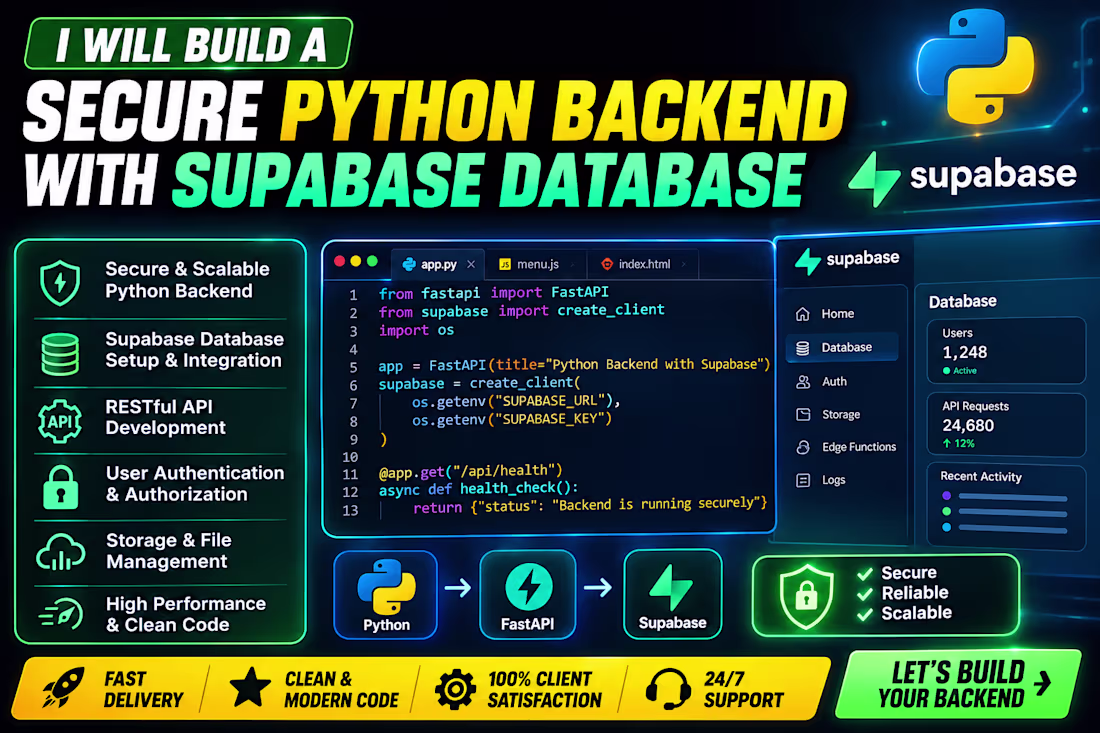Viewport: 1100px width, 733px height.
Task: Click the Storage folder icon in the sidebar
Action: click(x=803, y=415)
